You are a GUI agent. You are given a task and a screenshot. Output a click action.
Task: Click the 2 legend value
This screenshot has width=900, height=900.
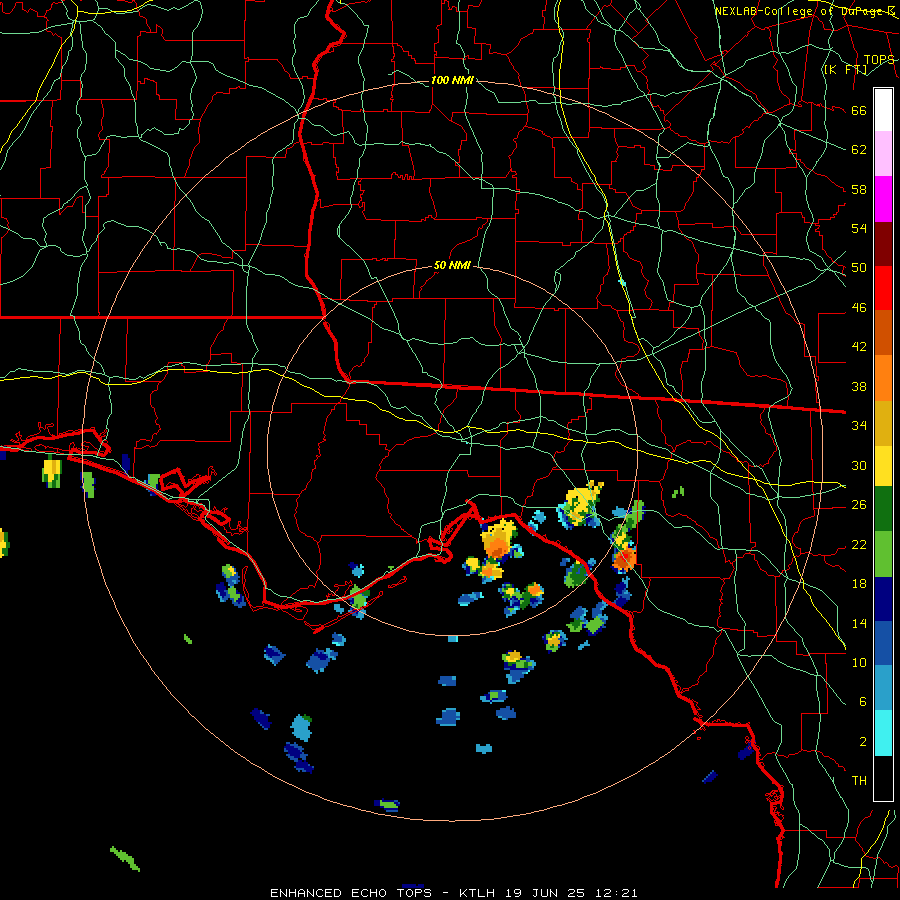[863, 742]
